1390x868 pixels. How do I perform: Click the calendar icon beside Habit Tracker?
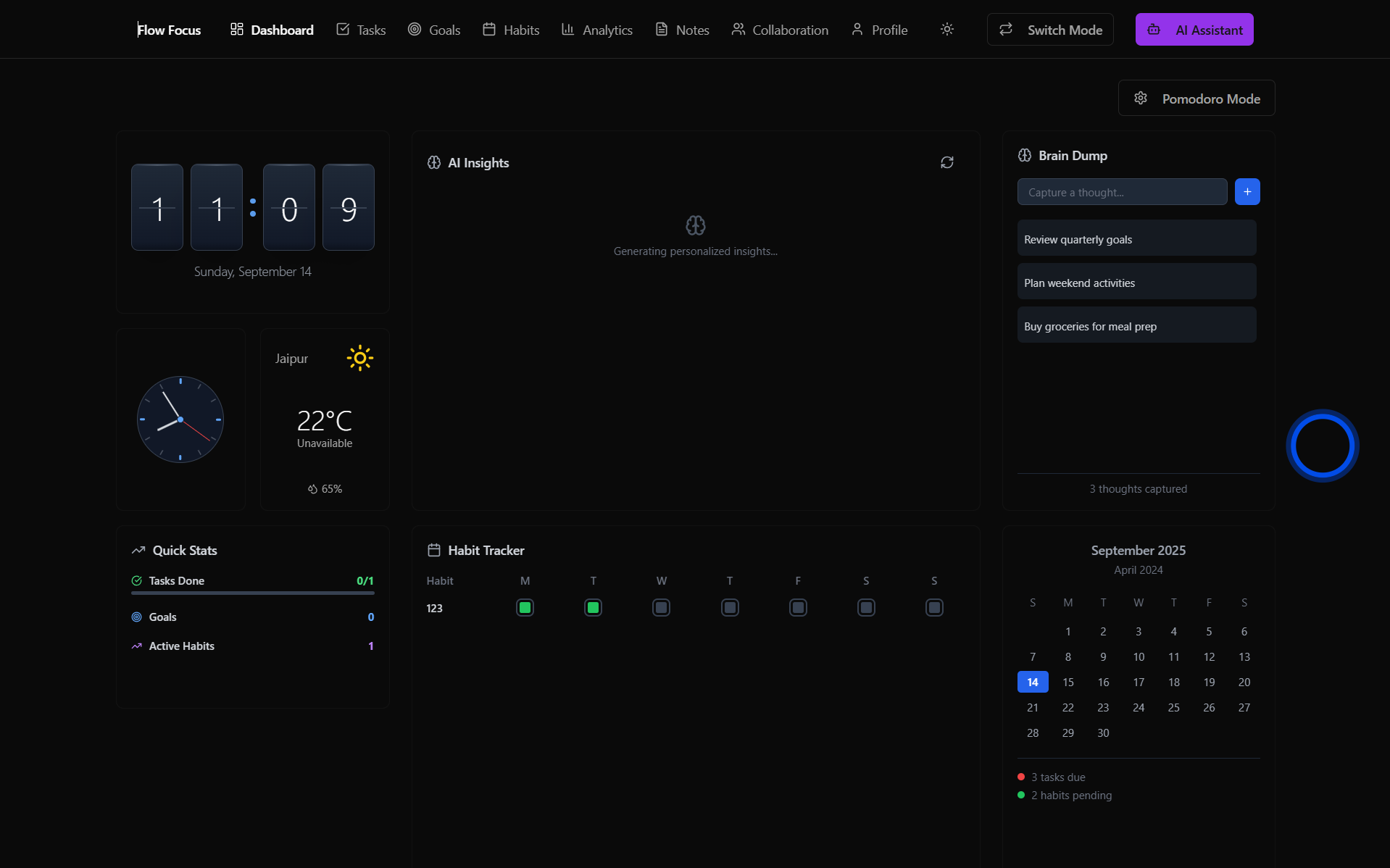point(434,551)
